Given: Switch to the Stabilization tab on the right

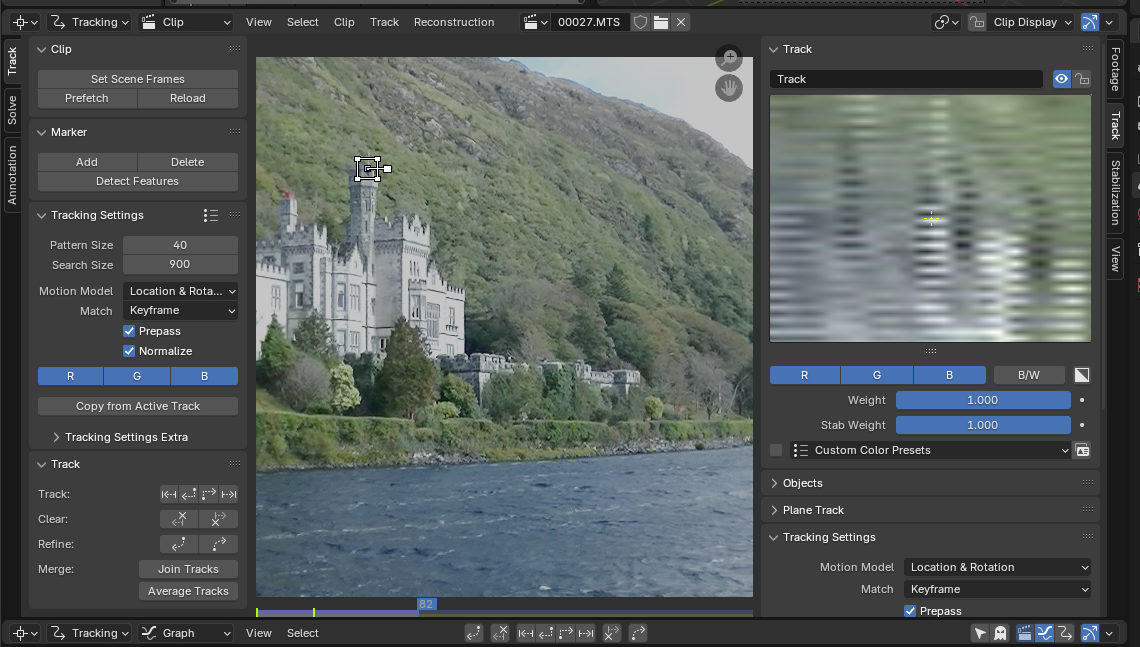Looking at the screenshot, I should [1115, 192].
